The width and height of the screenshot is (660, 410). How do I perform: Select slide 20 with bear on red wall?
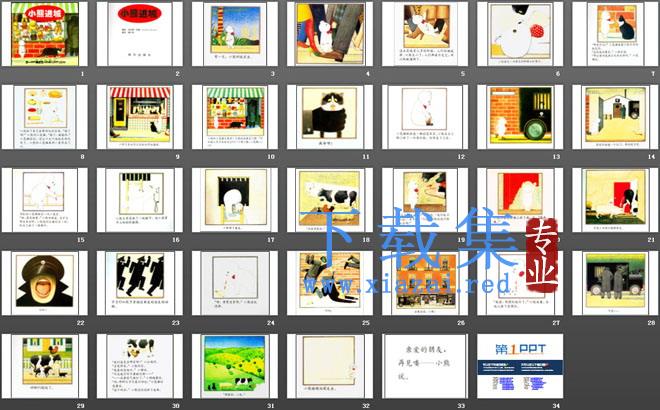coord(520,200)
